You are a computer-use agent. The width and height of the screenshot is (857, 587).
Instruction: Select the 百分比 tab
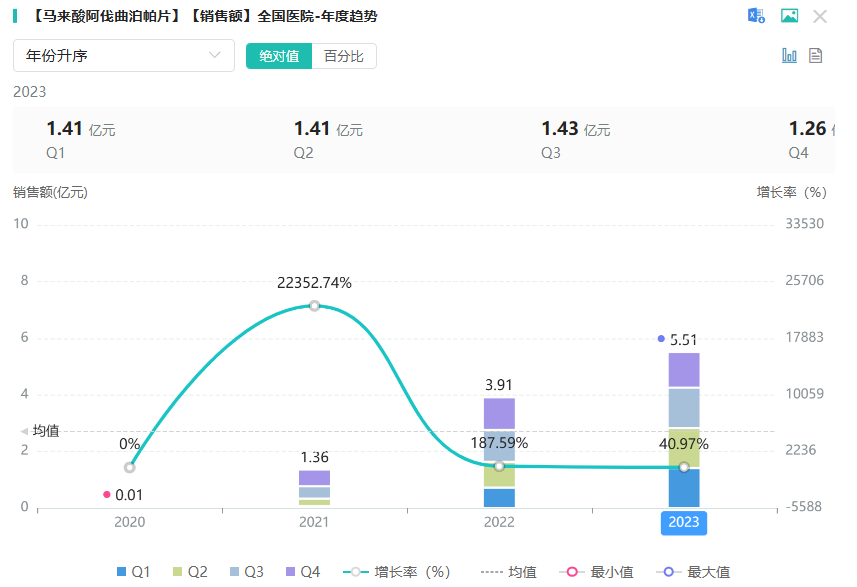coord(344,56)
